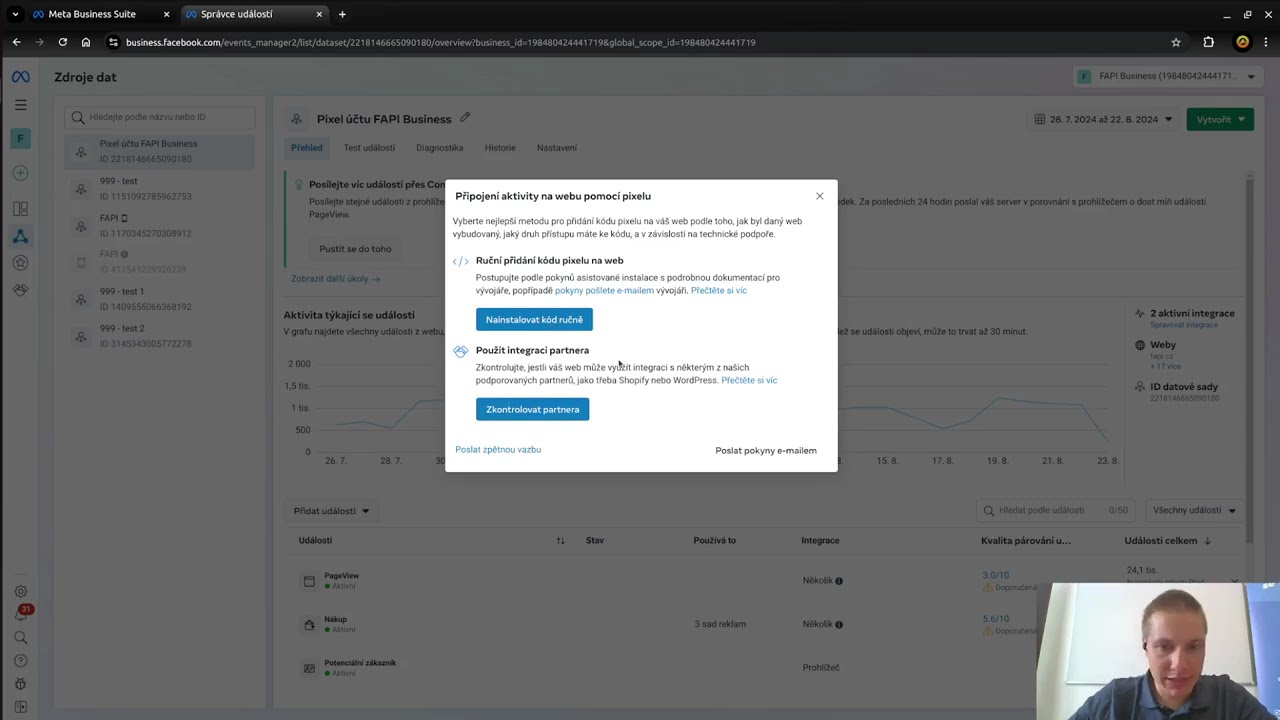1280x720 pixels.
Task: Open the help question mark icon
Action: (20, 661)
